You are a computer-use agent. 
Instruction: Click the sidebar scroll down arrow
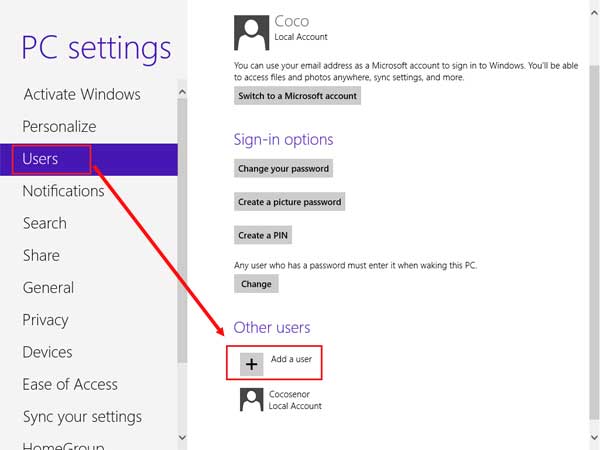[182, 437]
